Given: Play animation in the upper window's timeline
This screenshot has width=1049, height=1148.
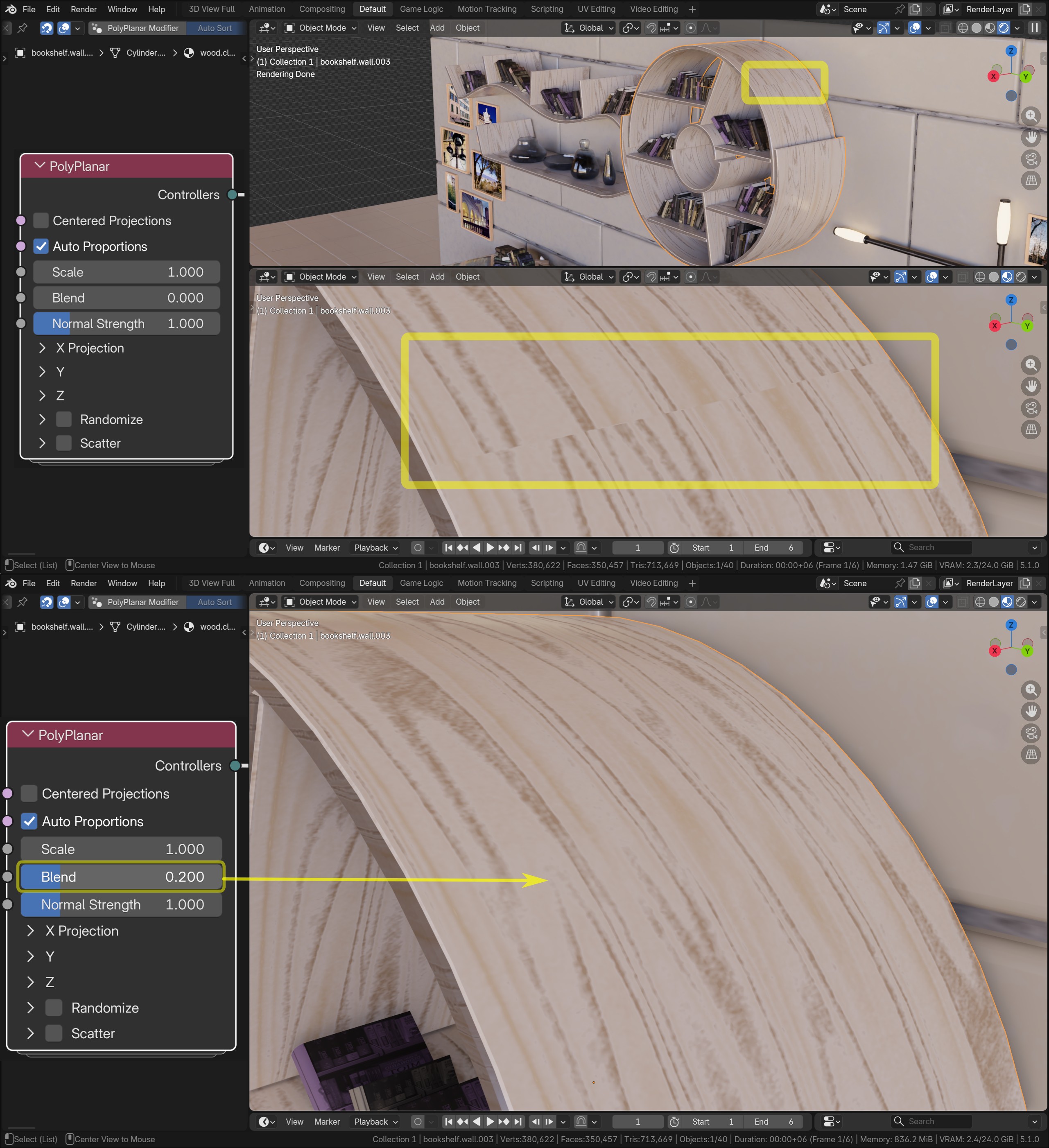Looking at the screenshot, I should (490, 548).
